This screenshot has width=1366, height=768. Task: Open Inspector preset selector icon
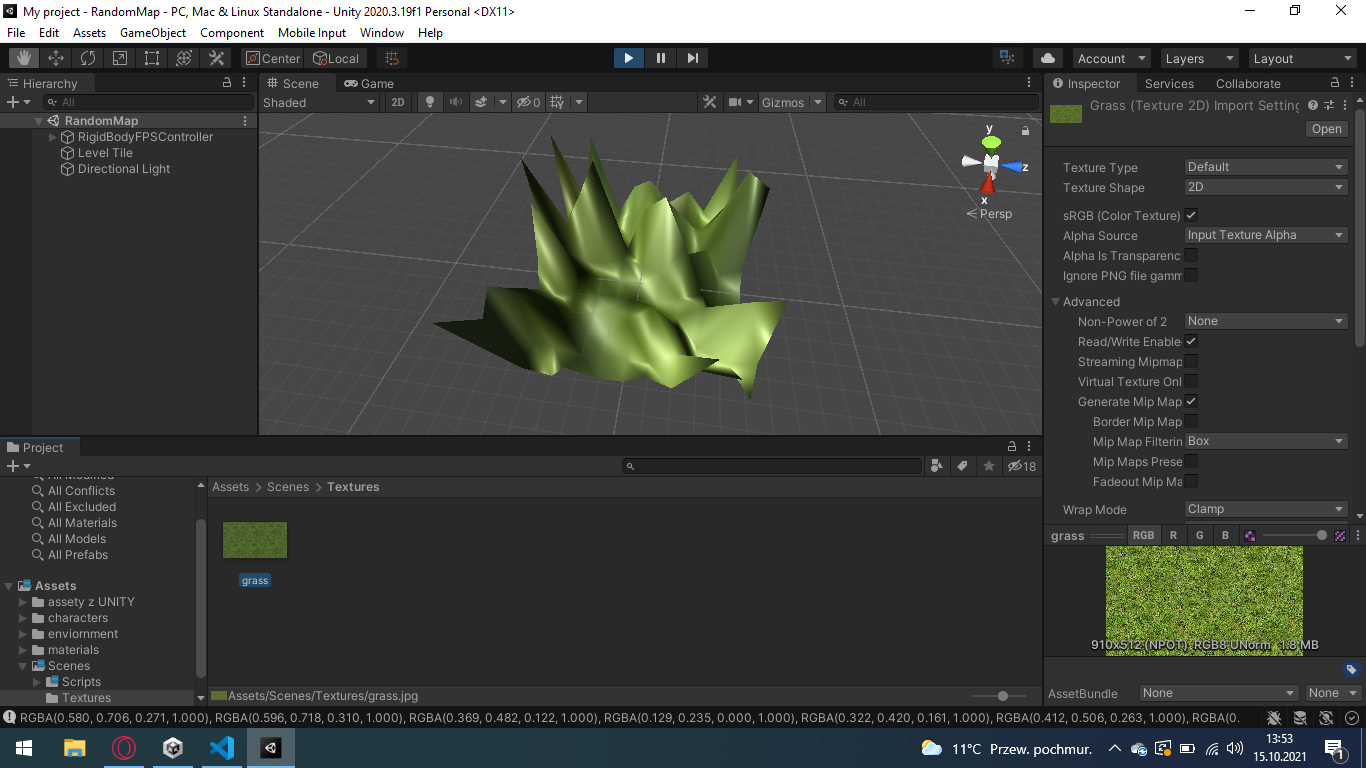(x=1329, y=105)
